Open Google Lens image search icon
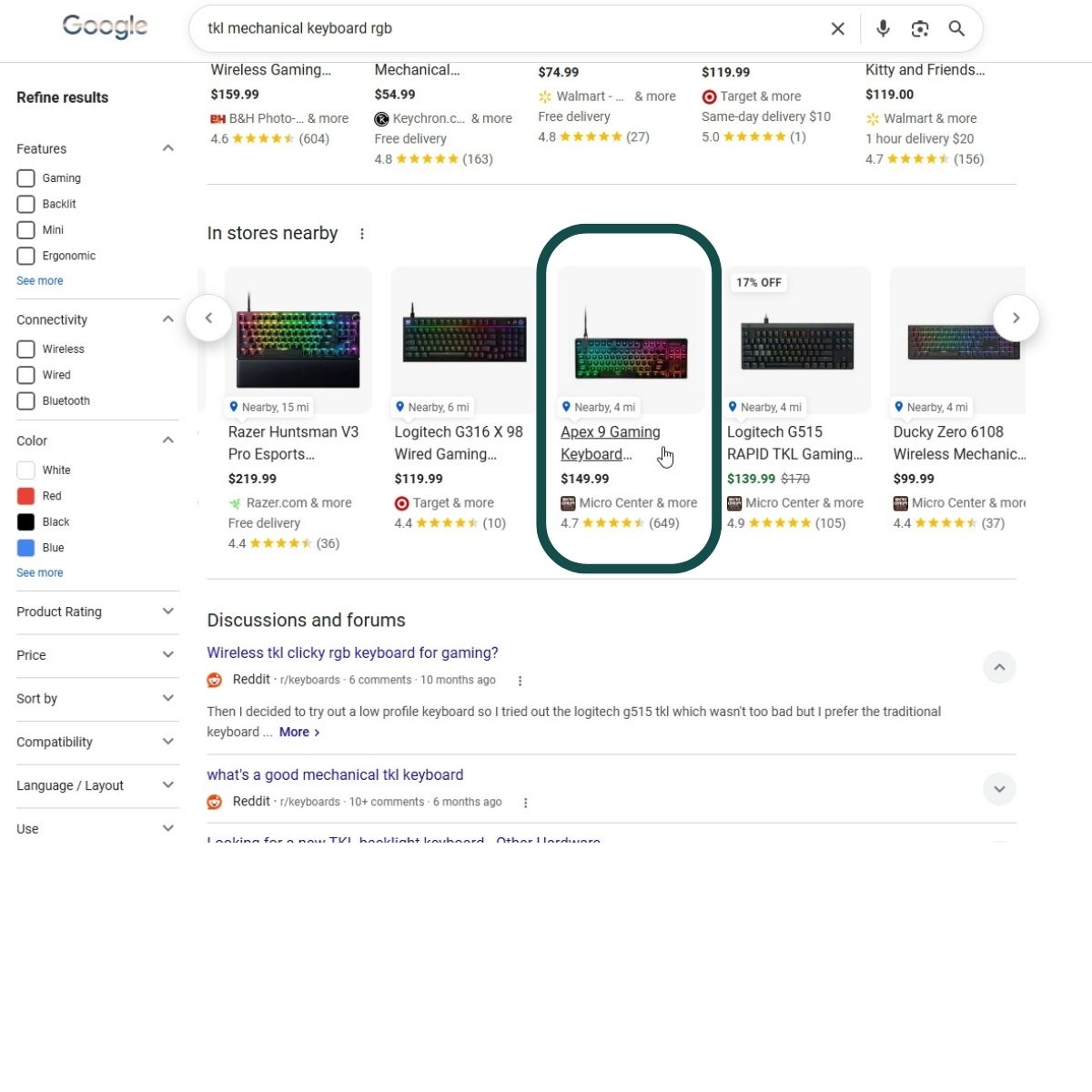Screen dimensions: 1092x1092 (x=920, y=29)
